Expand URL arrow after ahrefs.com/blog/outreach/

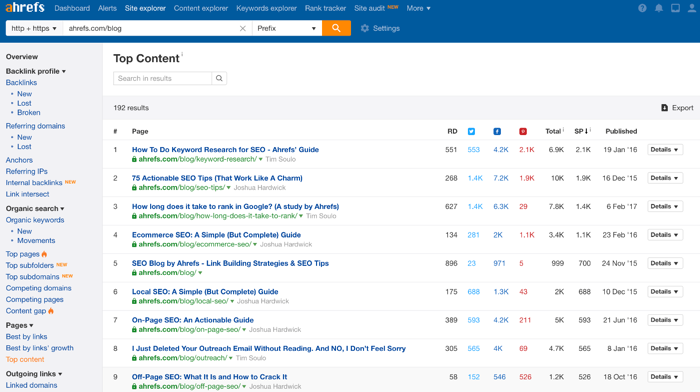[x=230, y=358]
